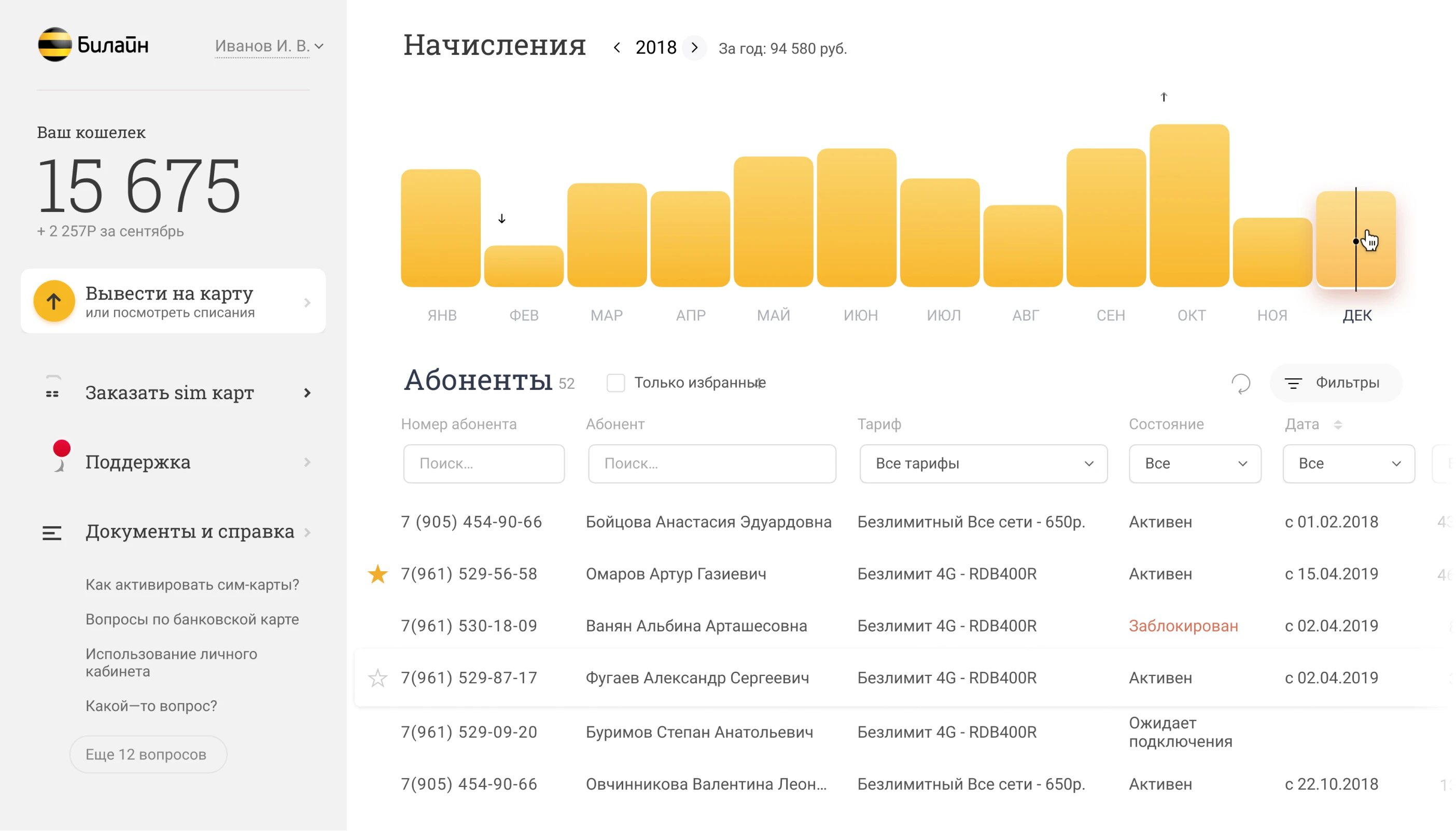The image size is (1456, 831).
Task: Open Все тарифы dropdown
Action: (984, 463)
